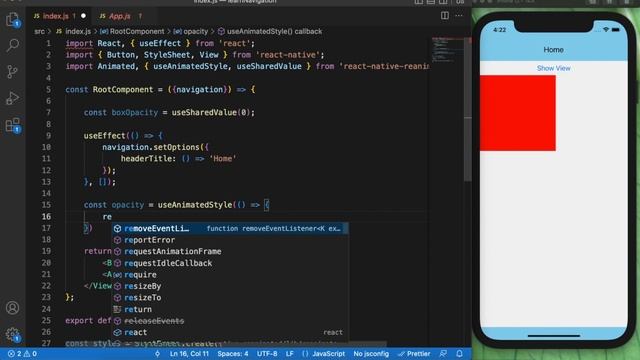Split the editor to the right
This screenshot has height=360, width=640.
[444, 16]
